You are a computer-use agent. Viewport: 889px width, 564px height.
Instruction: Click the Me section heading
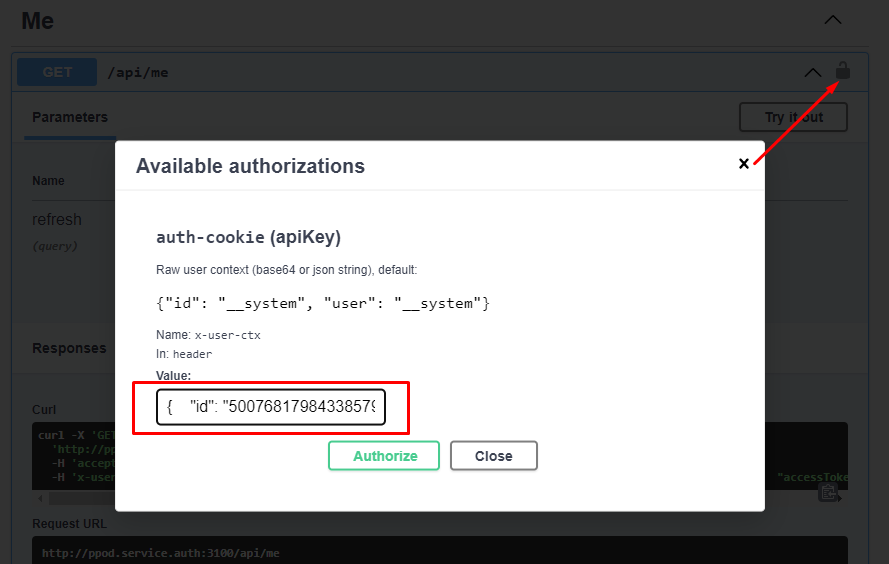38,20
